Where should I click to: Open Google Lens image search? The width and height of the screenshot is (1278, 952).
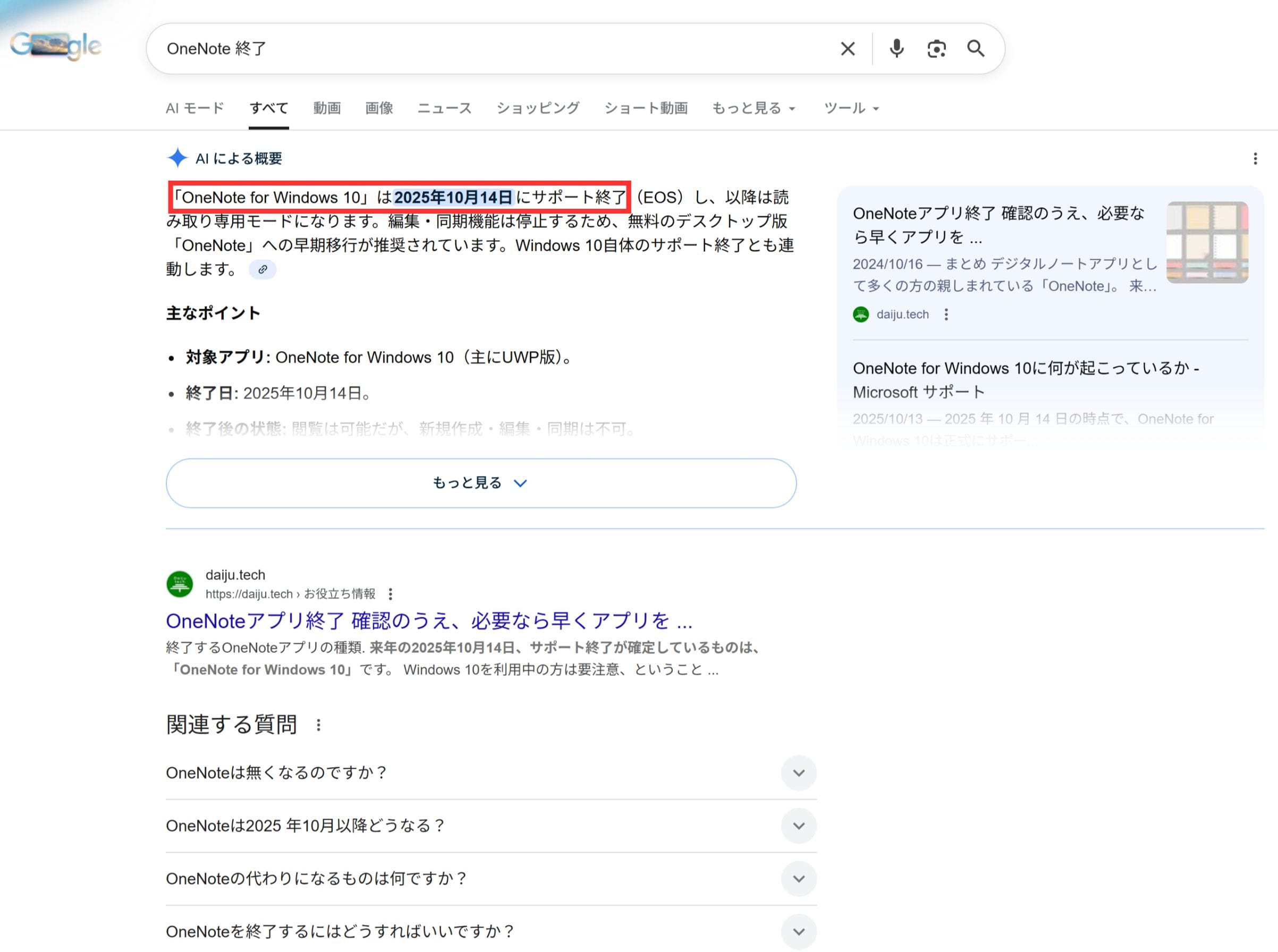click(x=936, y=48)
